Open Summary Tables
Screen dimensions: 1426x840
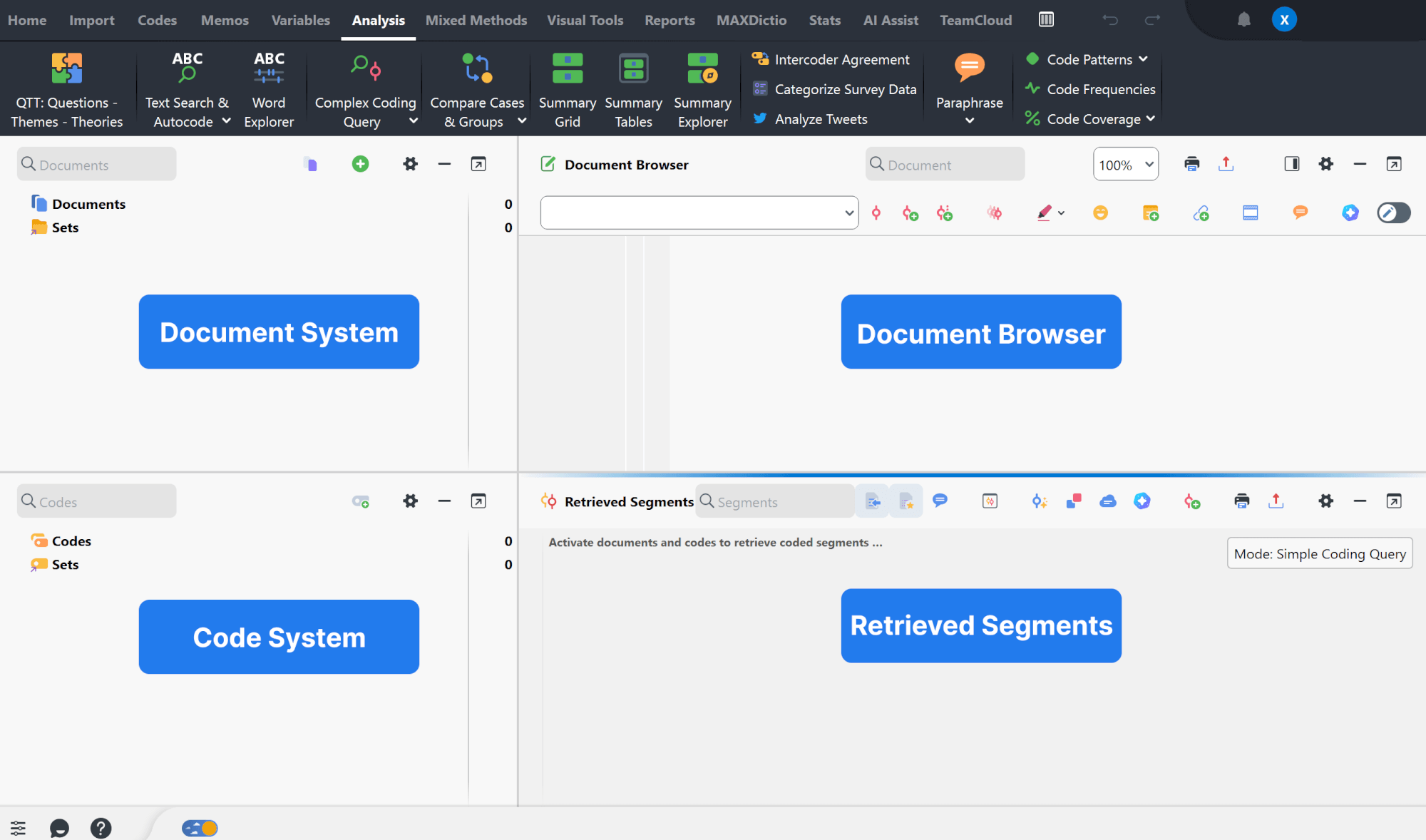[633, 90]
